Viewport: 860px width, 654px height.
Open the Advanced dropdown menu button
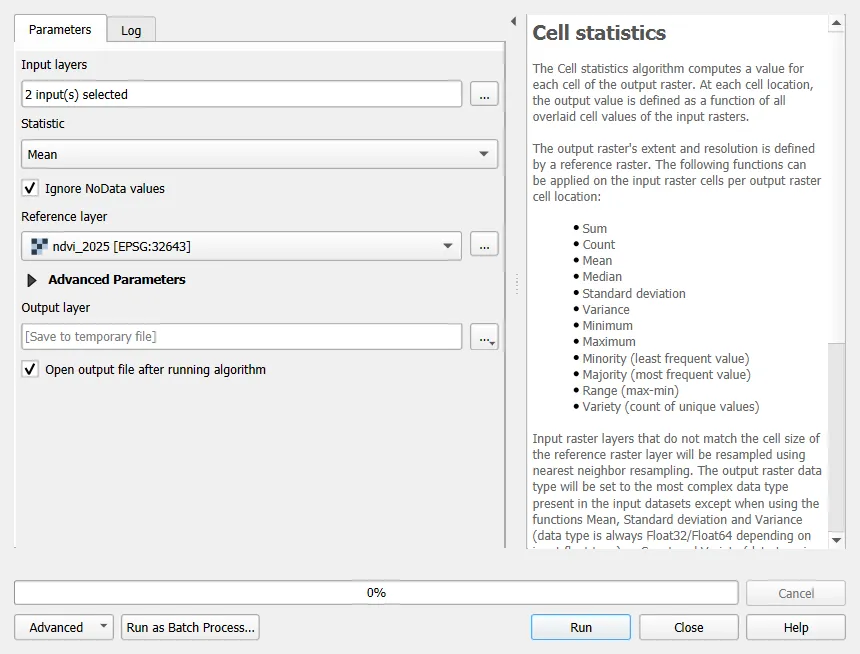click(x=64, y=627)
